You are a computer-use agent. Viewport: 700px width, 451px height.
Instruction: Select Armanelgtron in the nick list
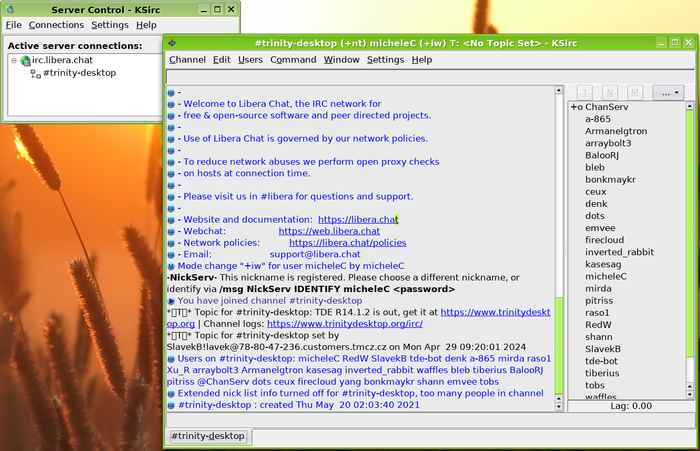coord(616,131)
